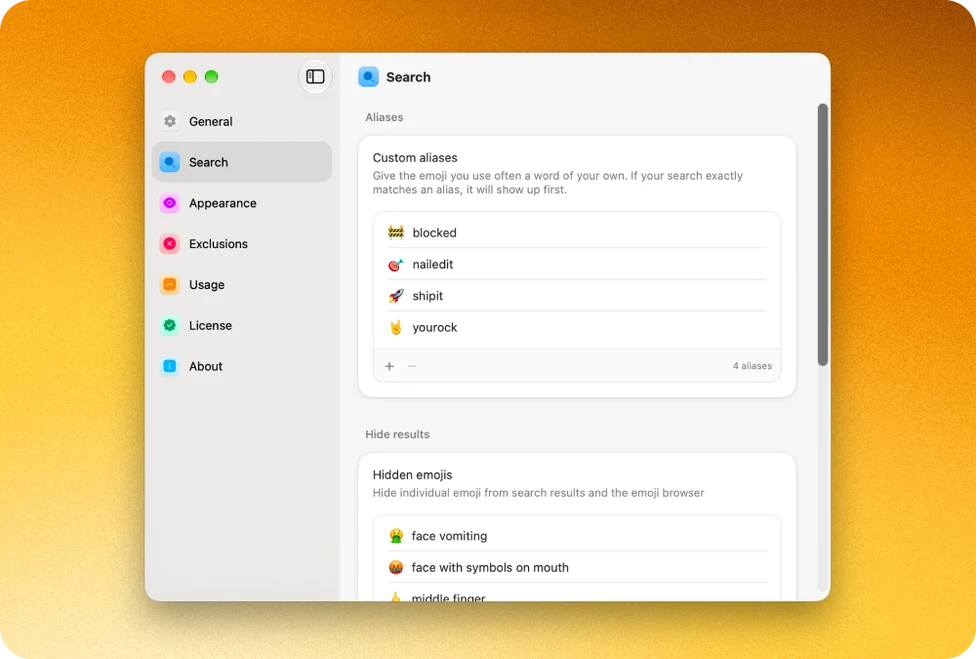Click the bullseye dart emoji
The image size is (976, 659).
(x=396, y=264)
